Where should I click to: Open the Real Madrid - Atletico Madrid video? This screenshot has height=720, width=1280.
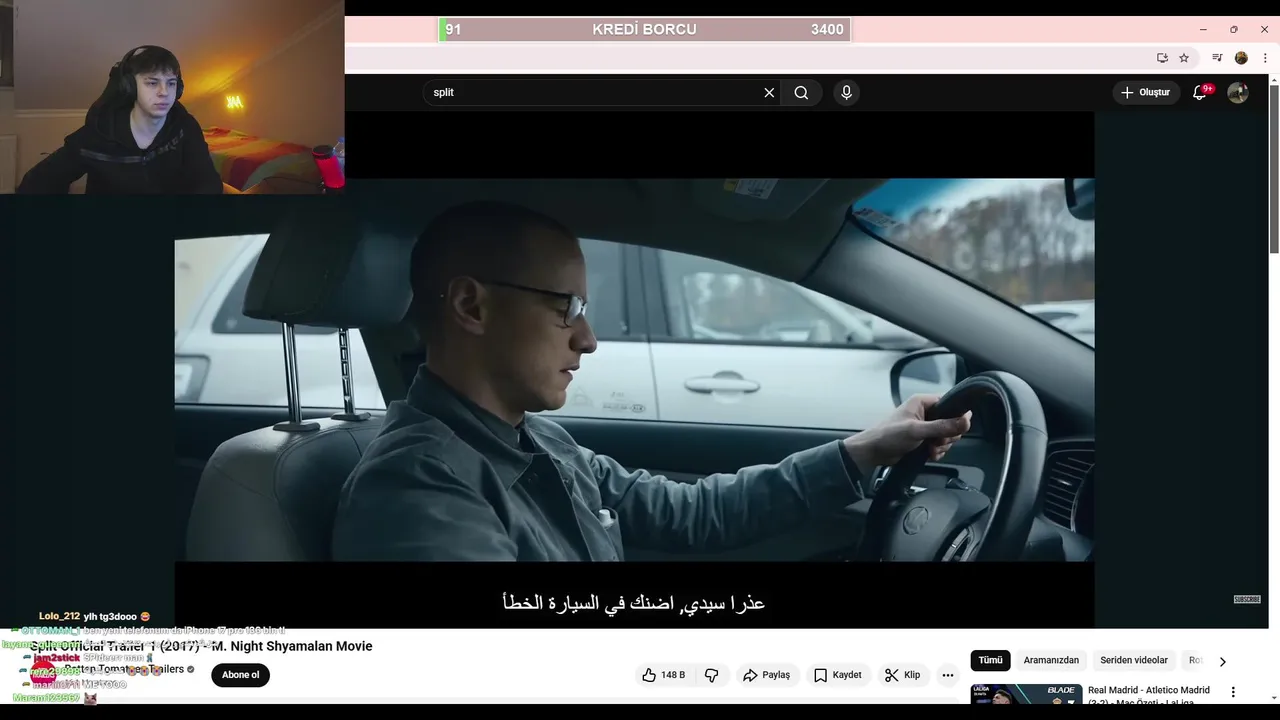coord(1149,696)
